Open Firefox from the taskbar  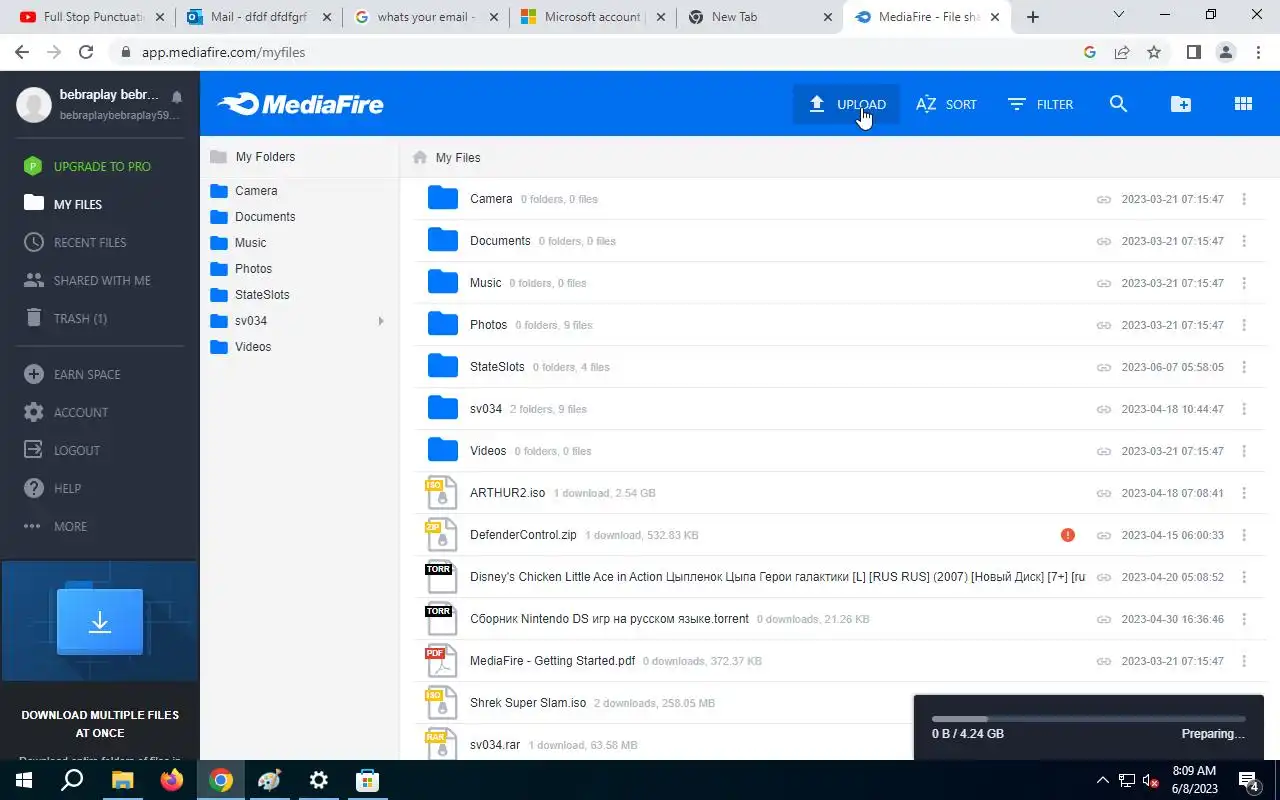point(172,780)
